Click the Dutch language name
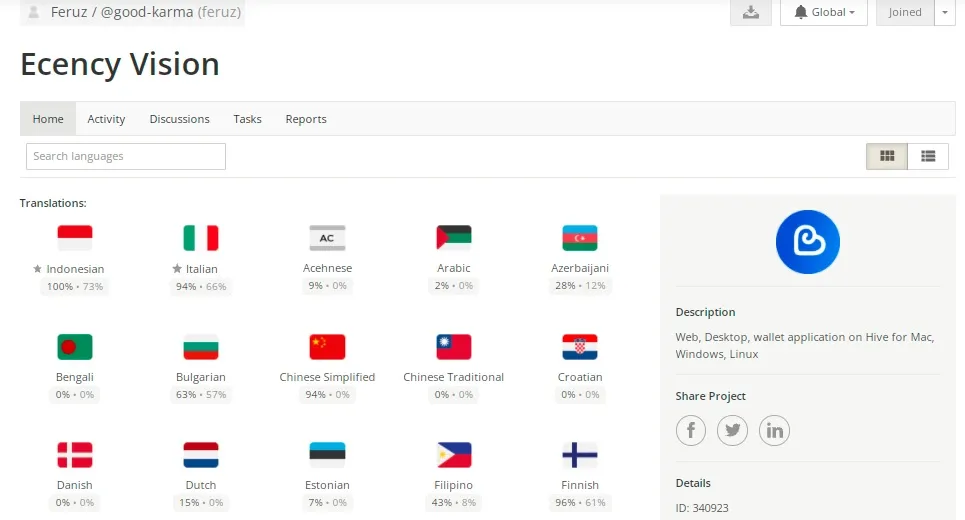The width and height of the screenshot is (965, 520). [201, 485]
